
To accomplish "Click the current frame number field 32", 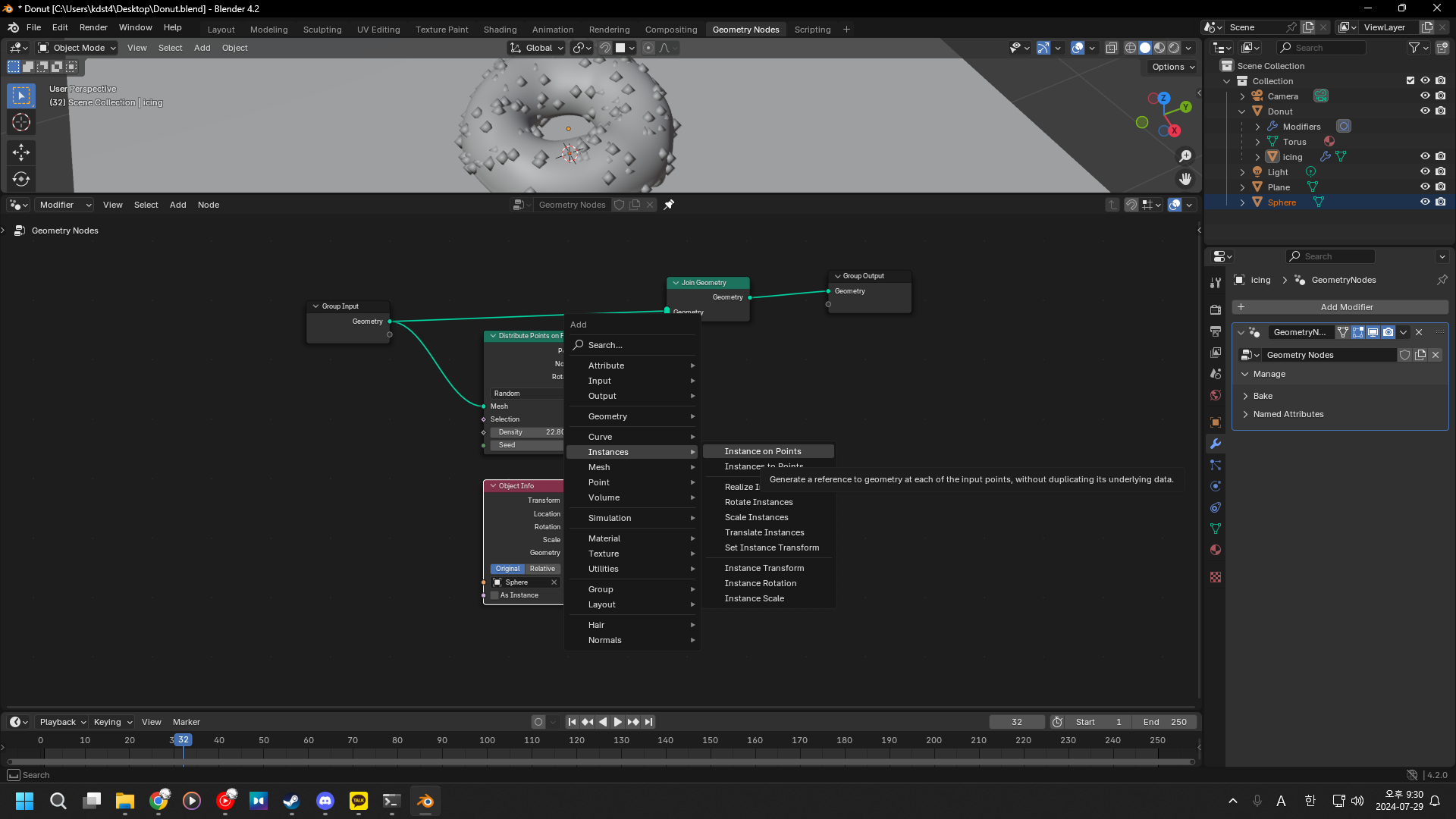I will click(x=1017, y=722).
